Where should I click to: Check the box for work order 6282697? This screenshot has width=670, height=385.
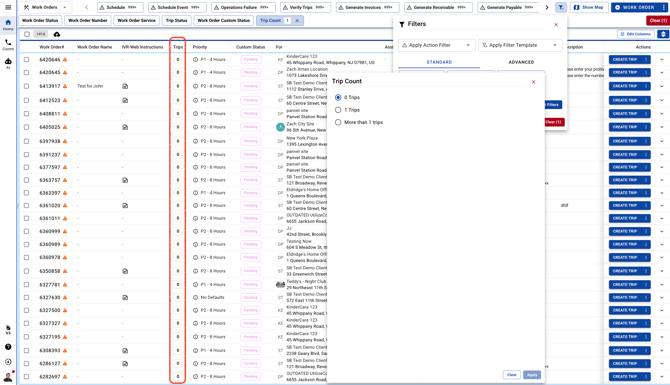click(26, 377)
